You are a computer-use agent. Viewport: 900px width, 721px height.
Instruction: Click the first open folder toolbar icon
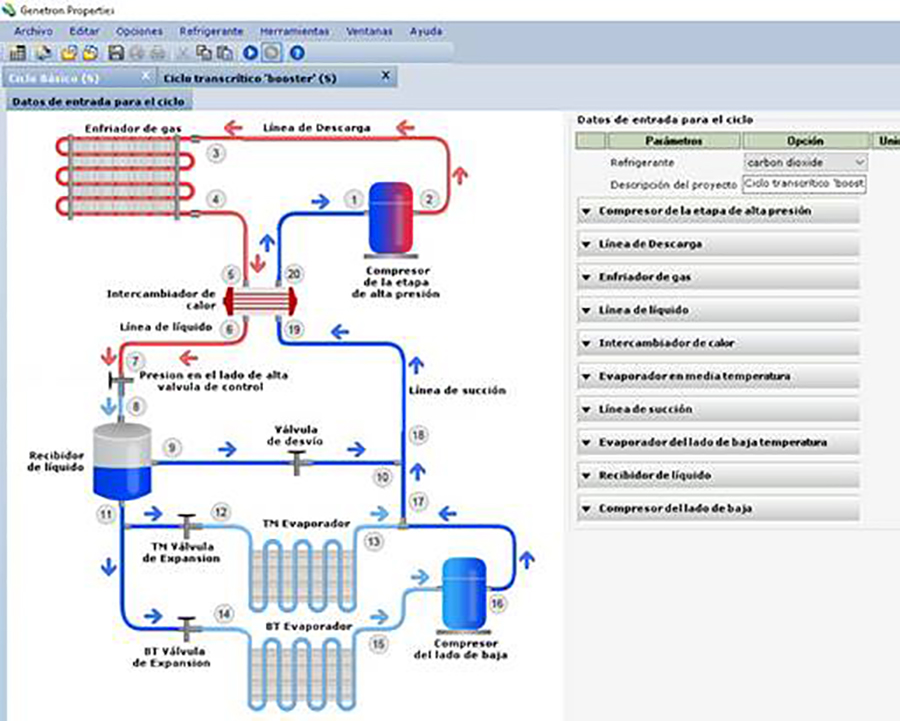(69, 52)
